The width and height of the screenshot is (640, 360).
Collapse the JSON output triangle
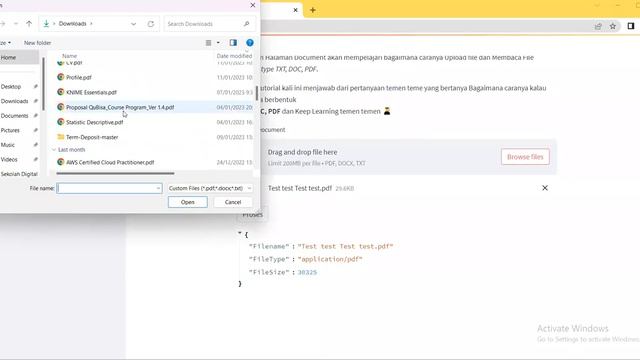pos(240,233)
